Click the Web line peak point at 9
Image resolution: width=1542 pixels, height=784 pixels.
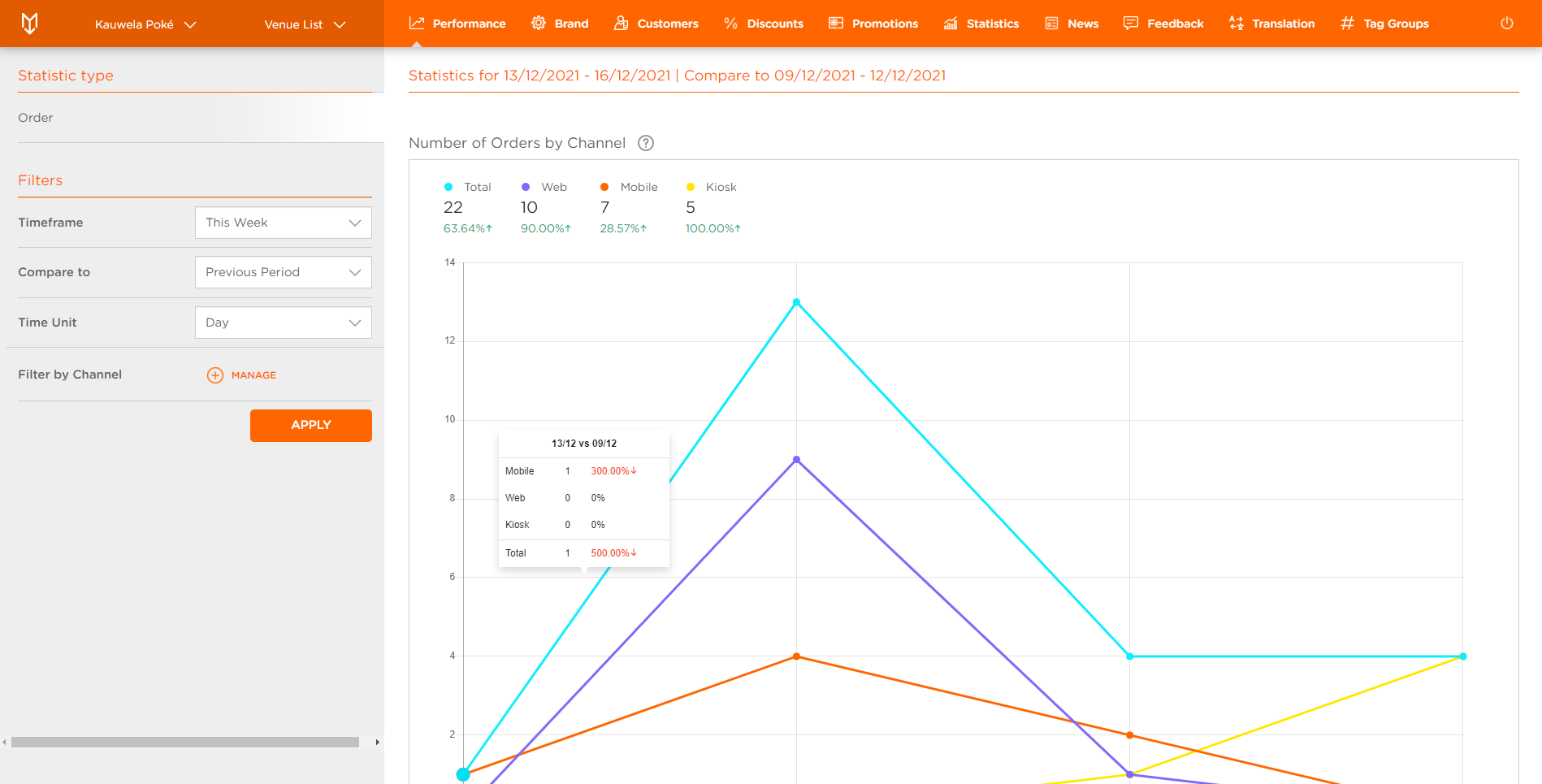click(796, 460)
